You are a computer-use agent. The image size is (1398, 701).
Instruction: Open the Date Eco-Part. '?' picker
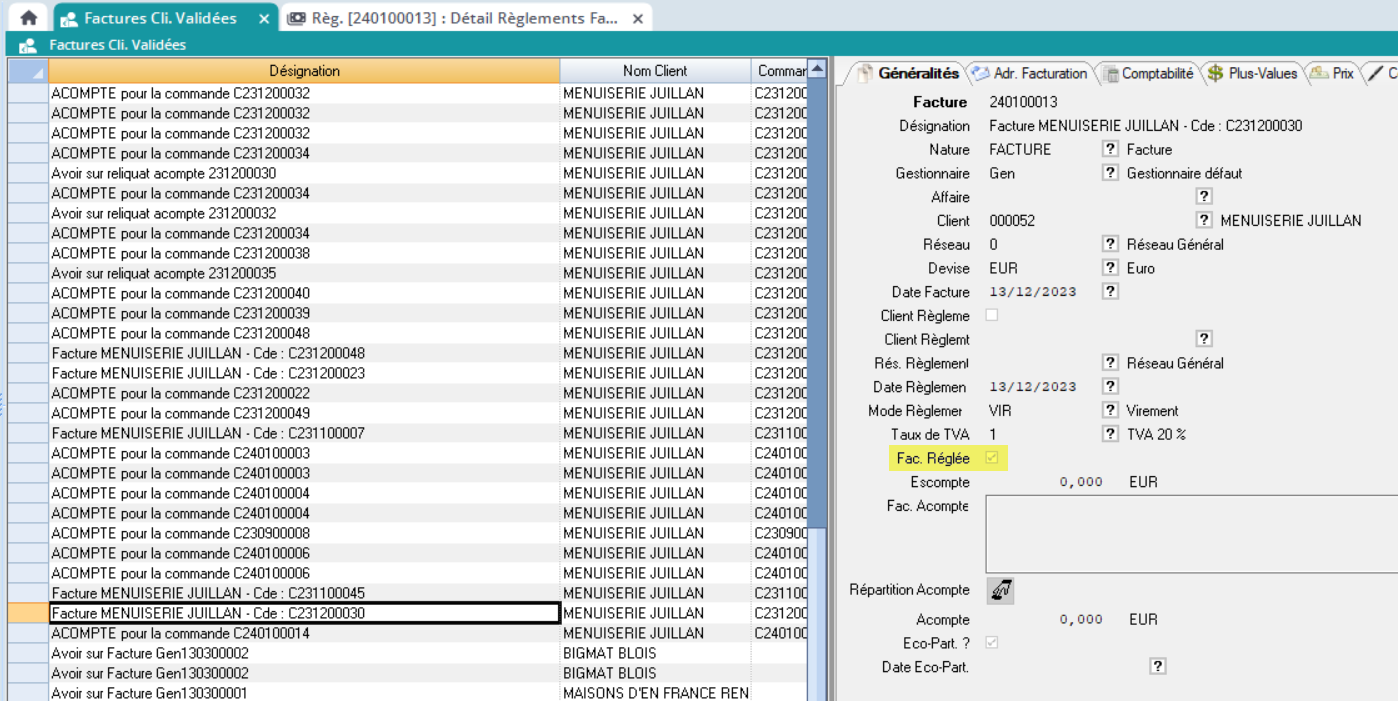pyautogui.click(x=1158, y=667)
